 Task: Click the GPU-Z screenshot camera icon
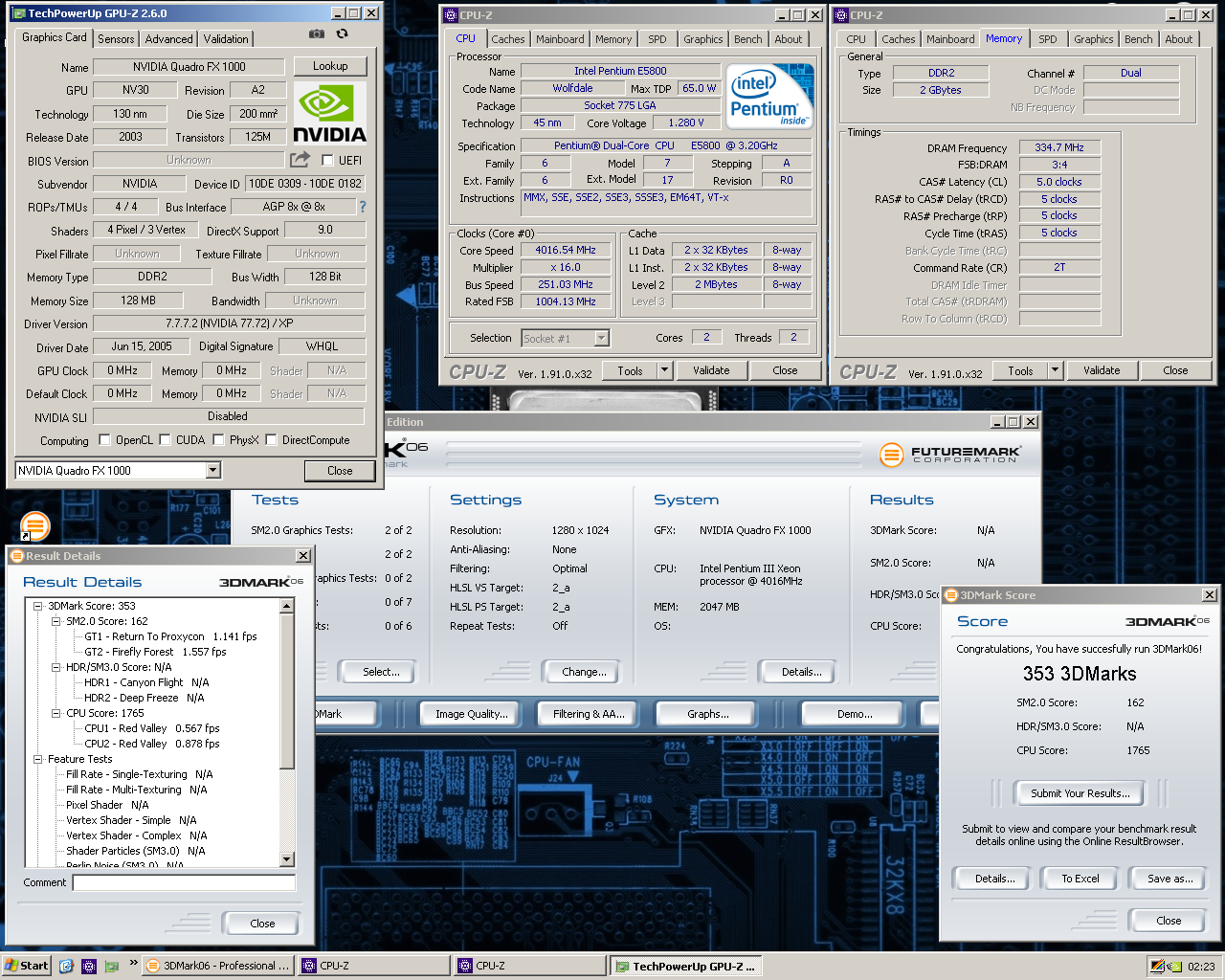pos(317,34)
